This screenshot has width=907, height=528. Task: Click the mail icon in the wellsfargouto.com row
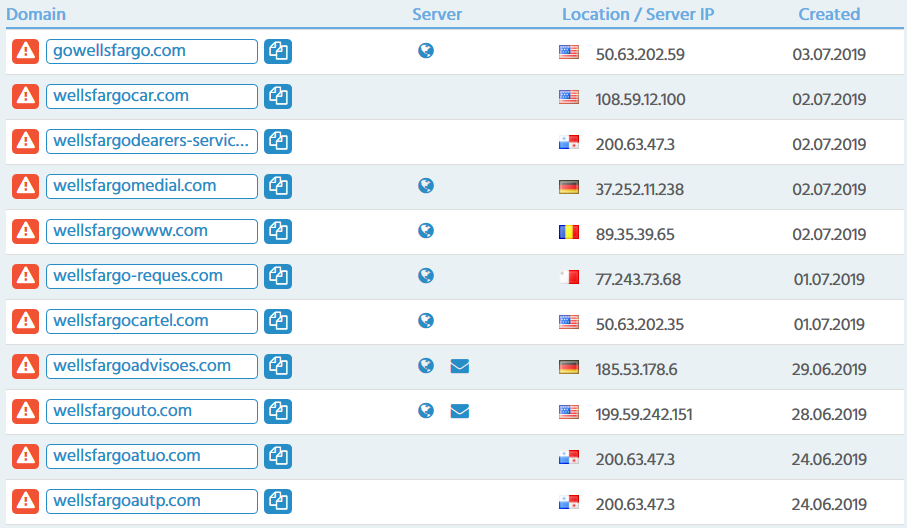click(x=459, y=411)
